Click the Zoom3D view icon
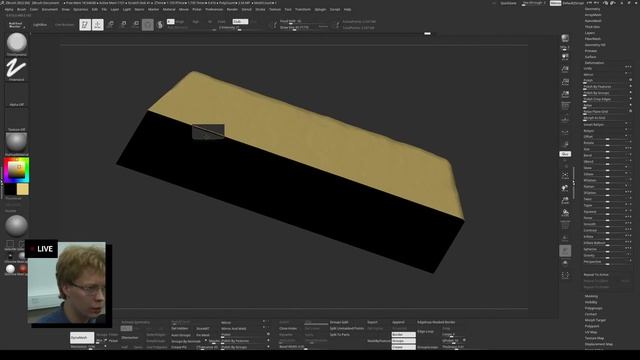 (x=565, y=200)
